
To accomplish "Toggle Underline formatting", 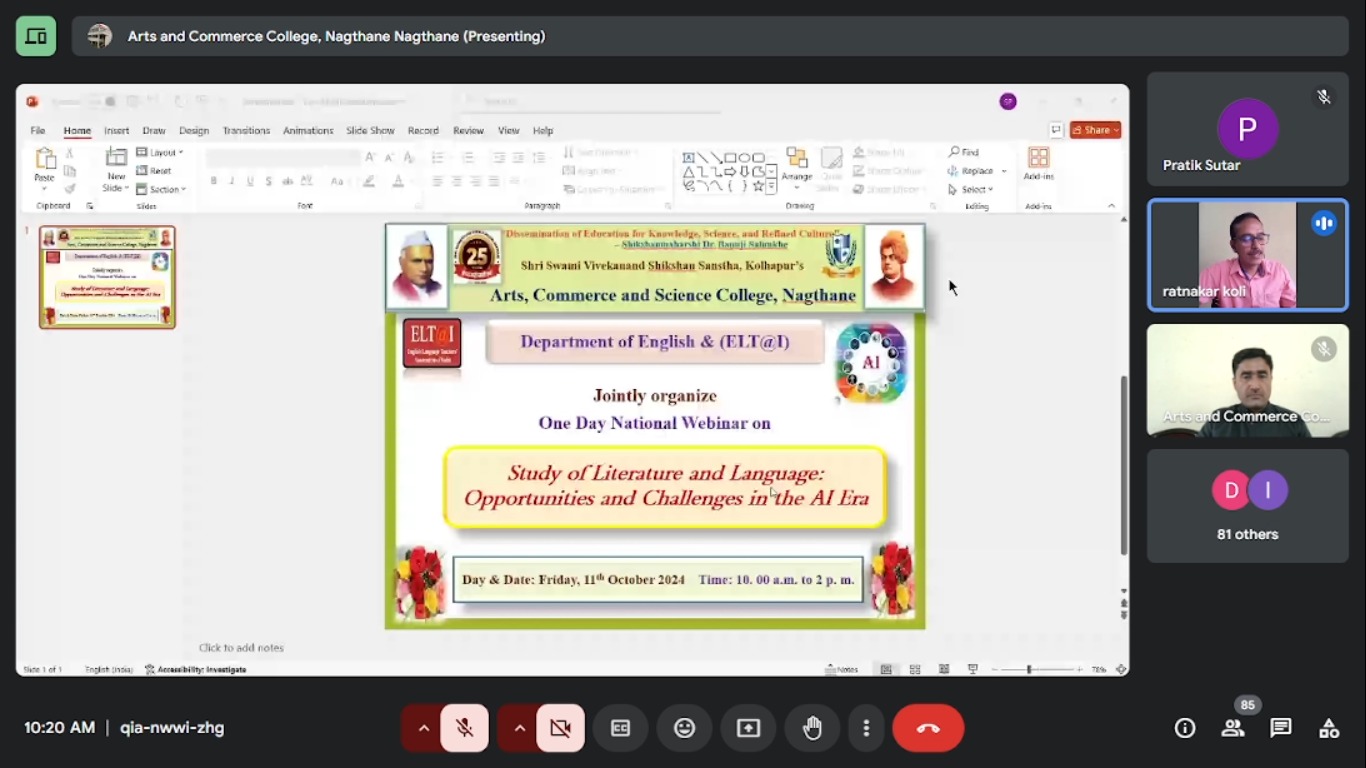I will point(250,181).
